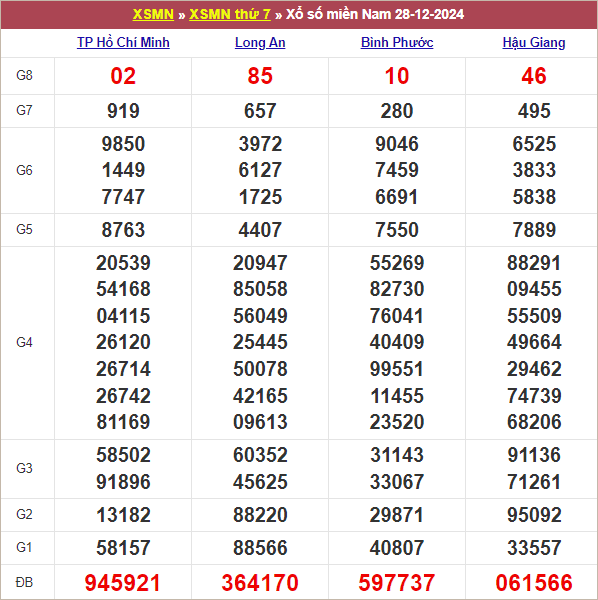The height and width of the screenshot is (600, 598).
Task: Click special prize number 597737
Action: [x=397, y=582]
